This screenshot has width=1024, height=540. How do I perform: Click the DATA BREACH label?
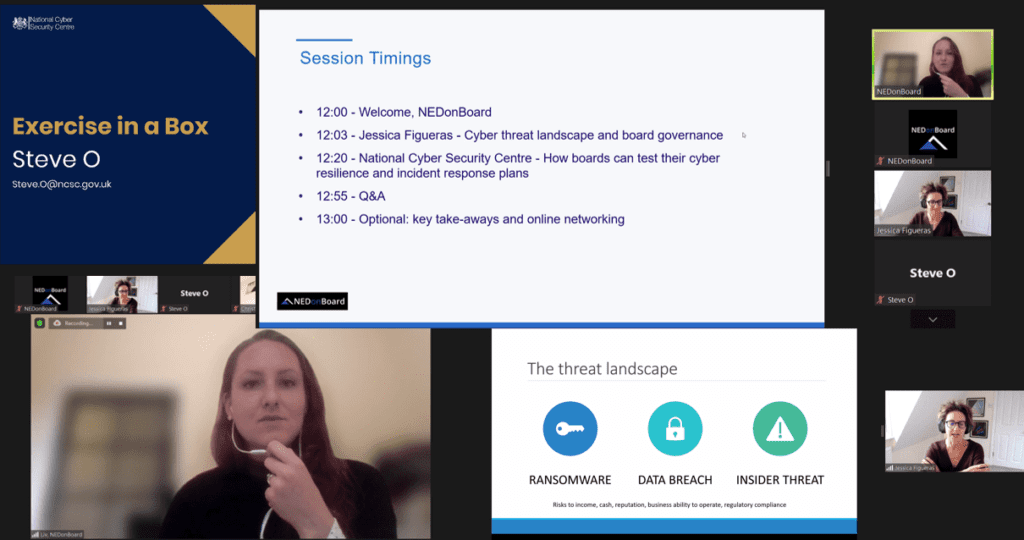pos(675,480)
